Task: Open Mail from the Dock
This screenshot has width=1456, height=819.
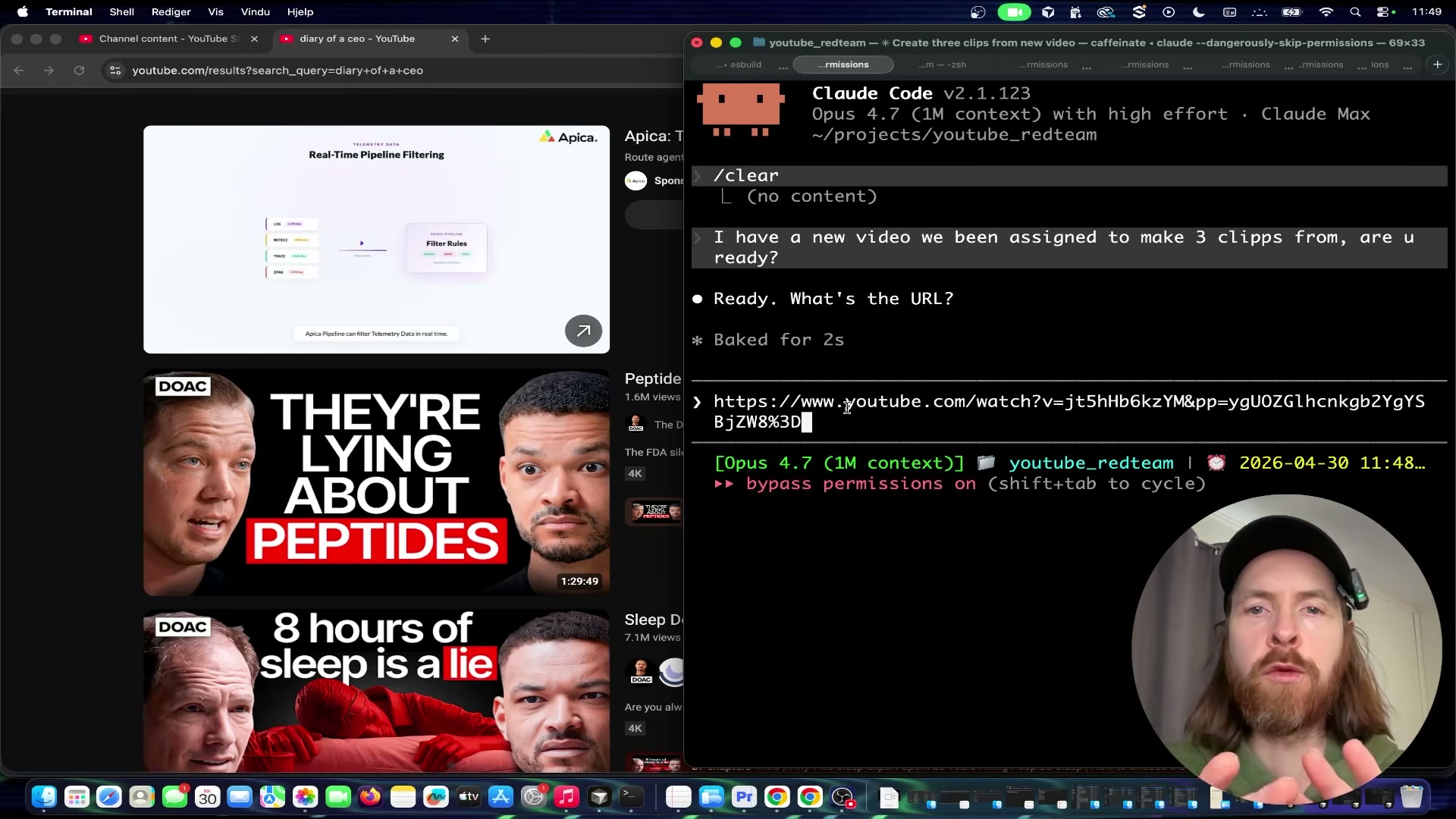Action: coord(240,797)
